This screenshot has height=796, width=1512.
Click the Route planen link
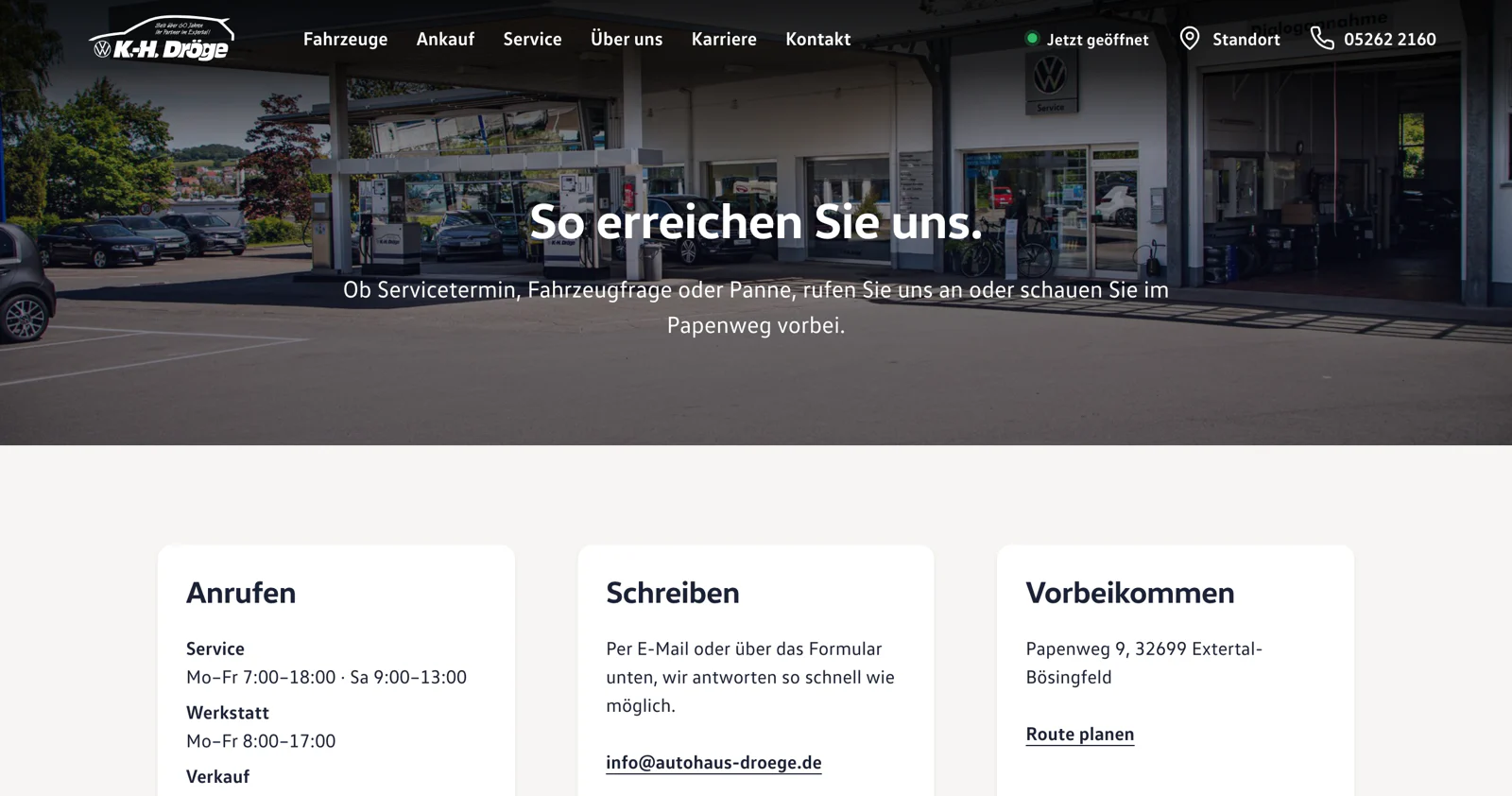pos(1080,734)
